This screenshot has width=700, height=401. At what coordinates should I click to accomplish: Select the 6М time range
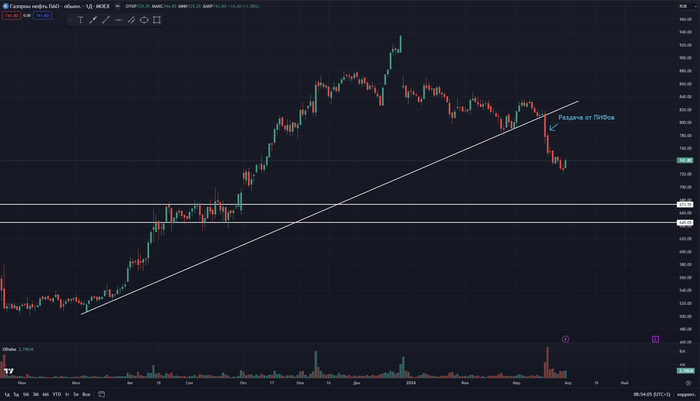pyautogui.click(x=46, y=394)
